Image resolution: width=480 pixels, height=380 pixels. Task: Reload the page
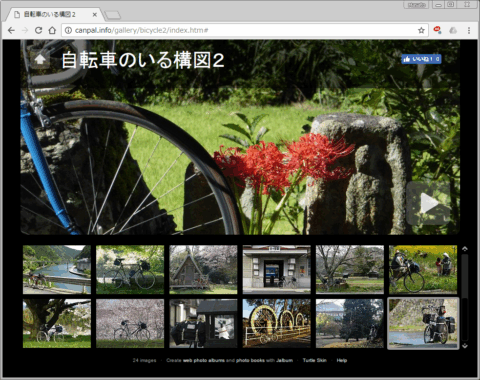click(x=38, y=30)
